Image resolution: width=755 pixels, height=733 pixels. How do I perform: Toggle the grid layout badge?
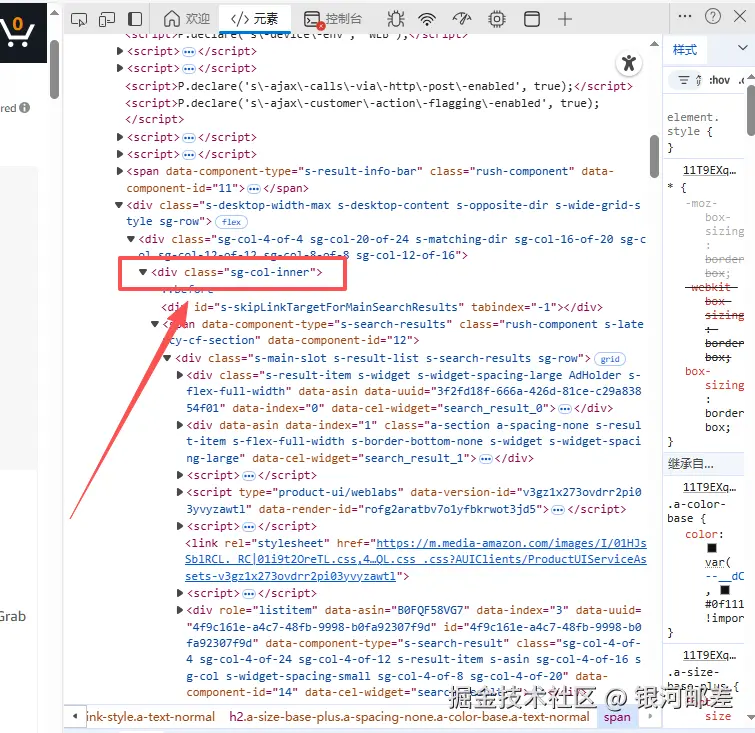610,359
